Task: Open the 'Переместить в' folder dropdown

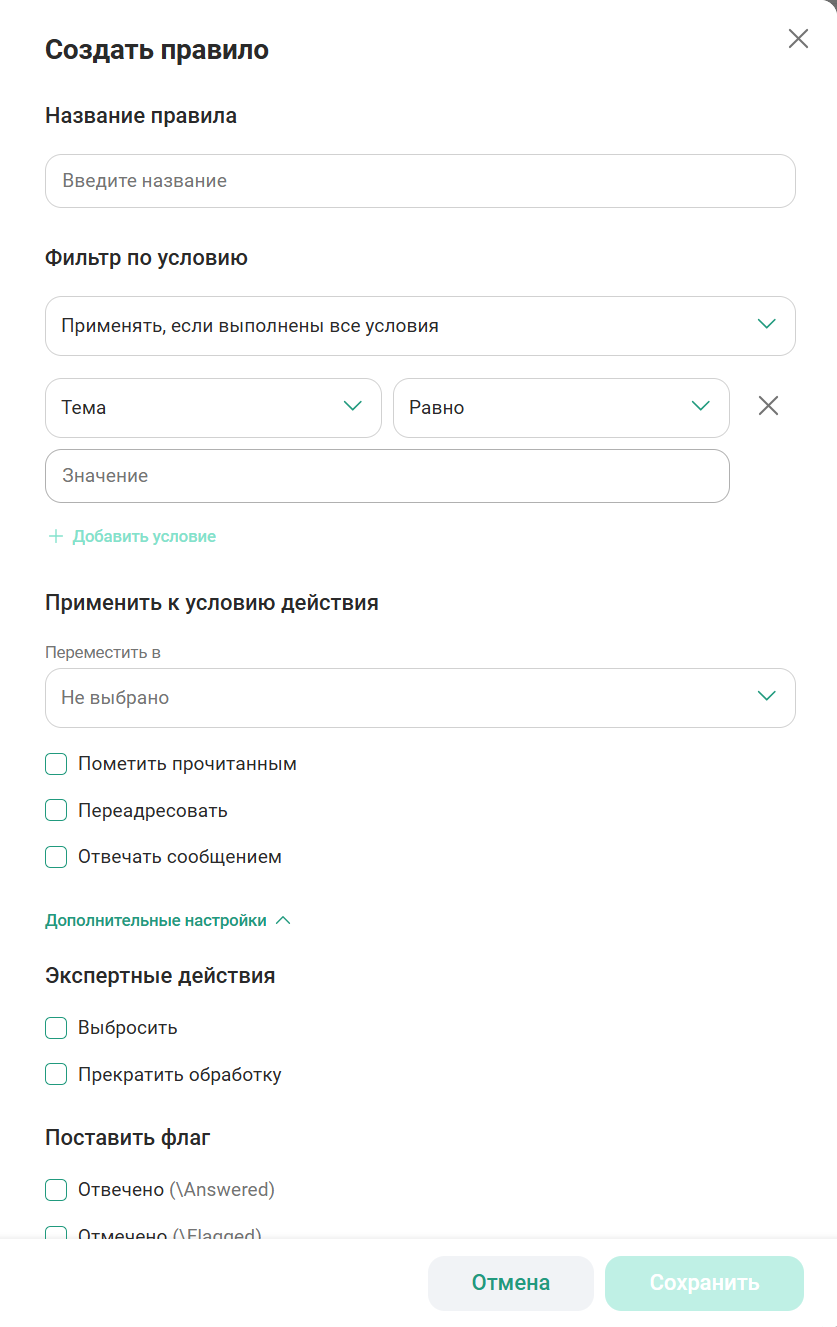Action: click(x=420, y=697)
